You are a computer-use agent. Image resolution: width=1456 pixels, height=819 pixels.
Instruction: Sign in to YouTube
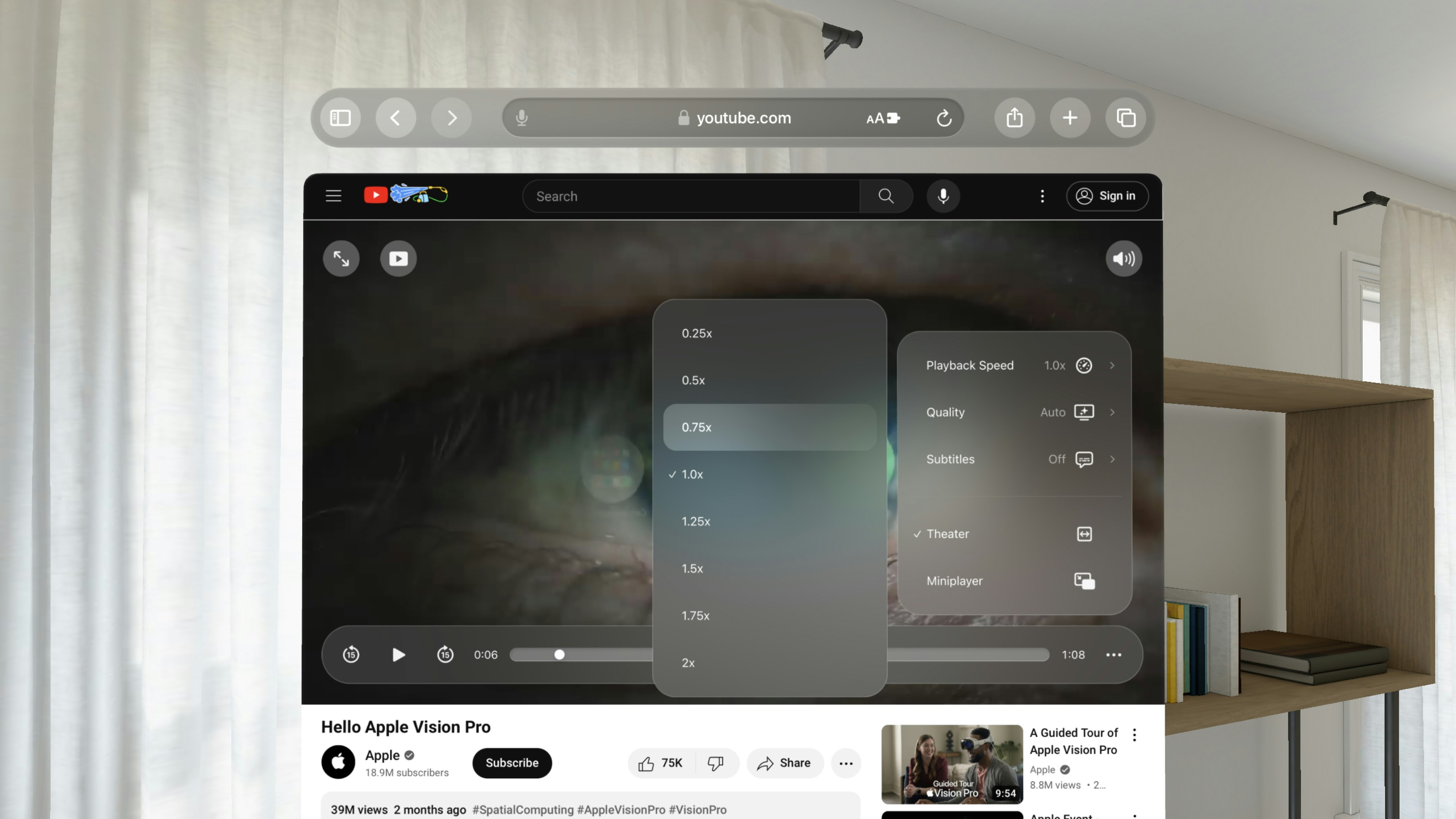coord(1107,196)
